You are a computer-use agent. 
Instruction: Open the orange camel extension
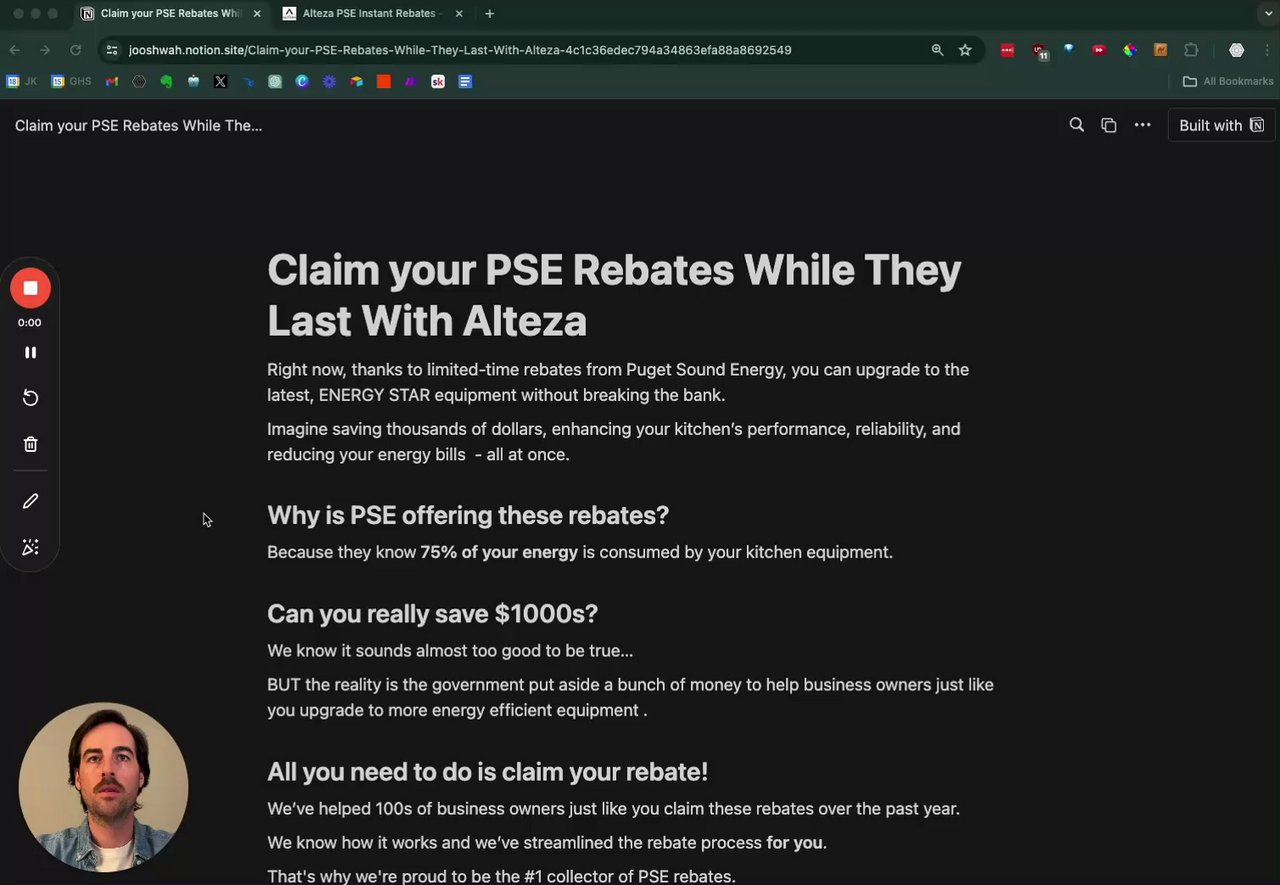coord(1160,50)
